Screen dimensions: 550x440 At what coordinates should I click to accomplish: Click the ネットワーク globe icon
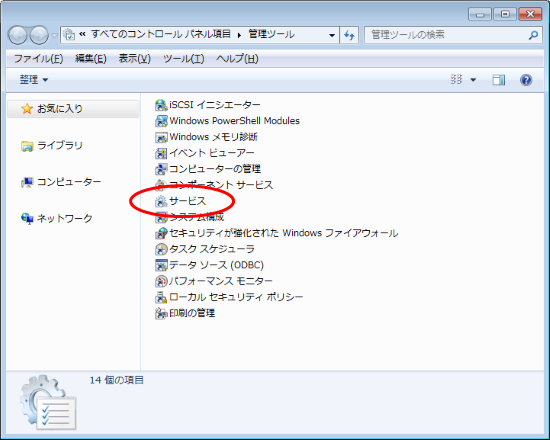(x=27, y=219)
